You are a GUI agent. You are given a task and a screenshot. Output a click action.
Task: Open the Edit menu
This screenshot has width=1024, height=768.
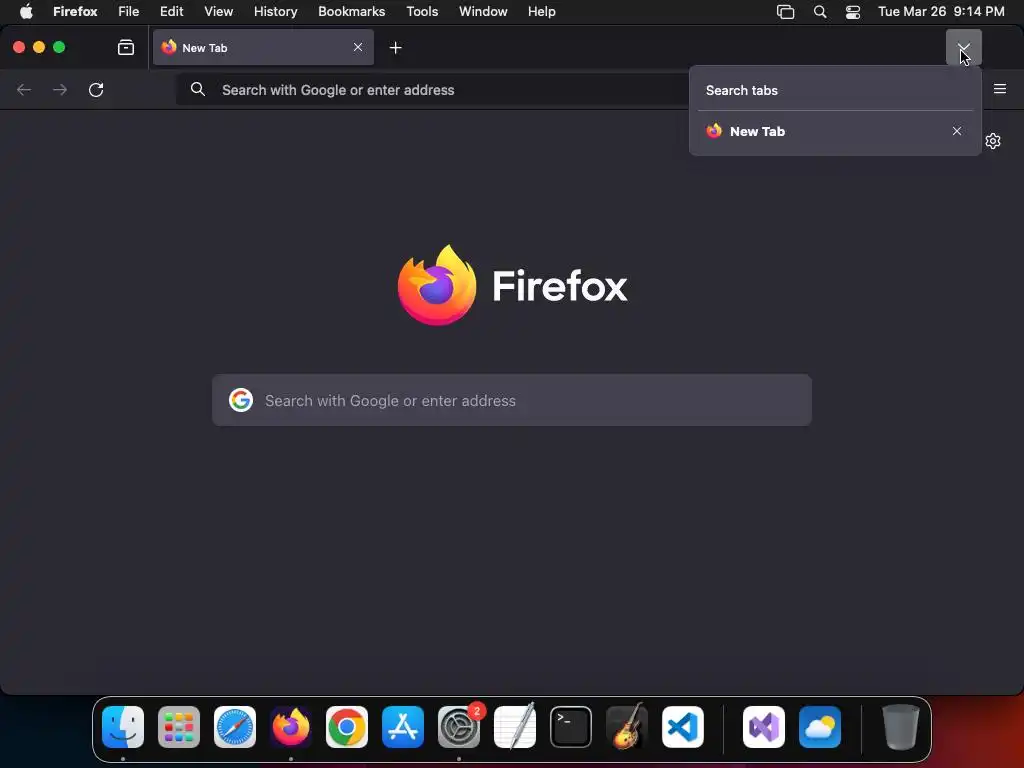pos(172,12)
